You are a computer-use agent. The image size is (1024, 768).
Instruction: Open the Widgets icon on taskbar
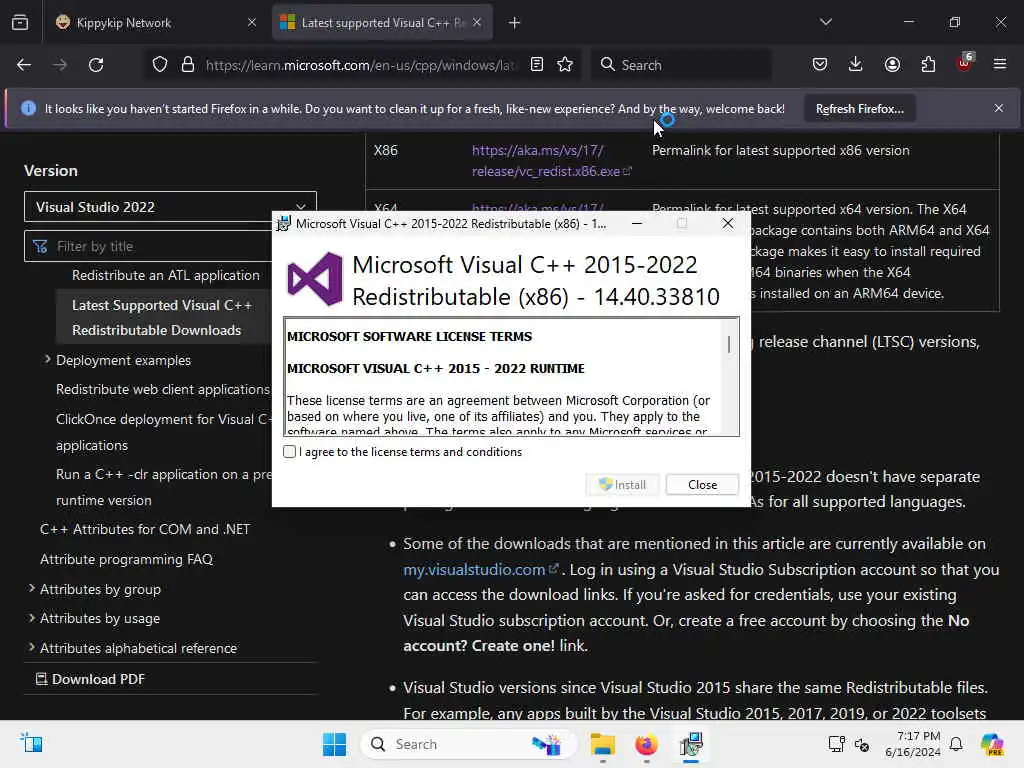pos(31,743)
